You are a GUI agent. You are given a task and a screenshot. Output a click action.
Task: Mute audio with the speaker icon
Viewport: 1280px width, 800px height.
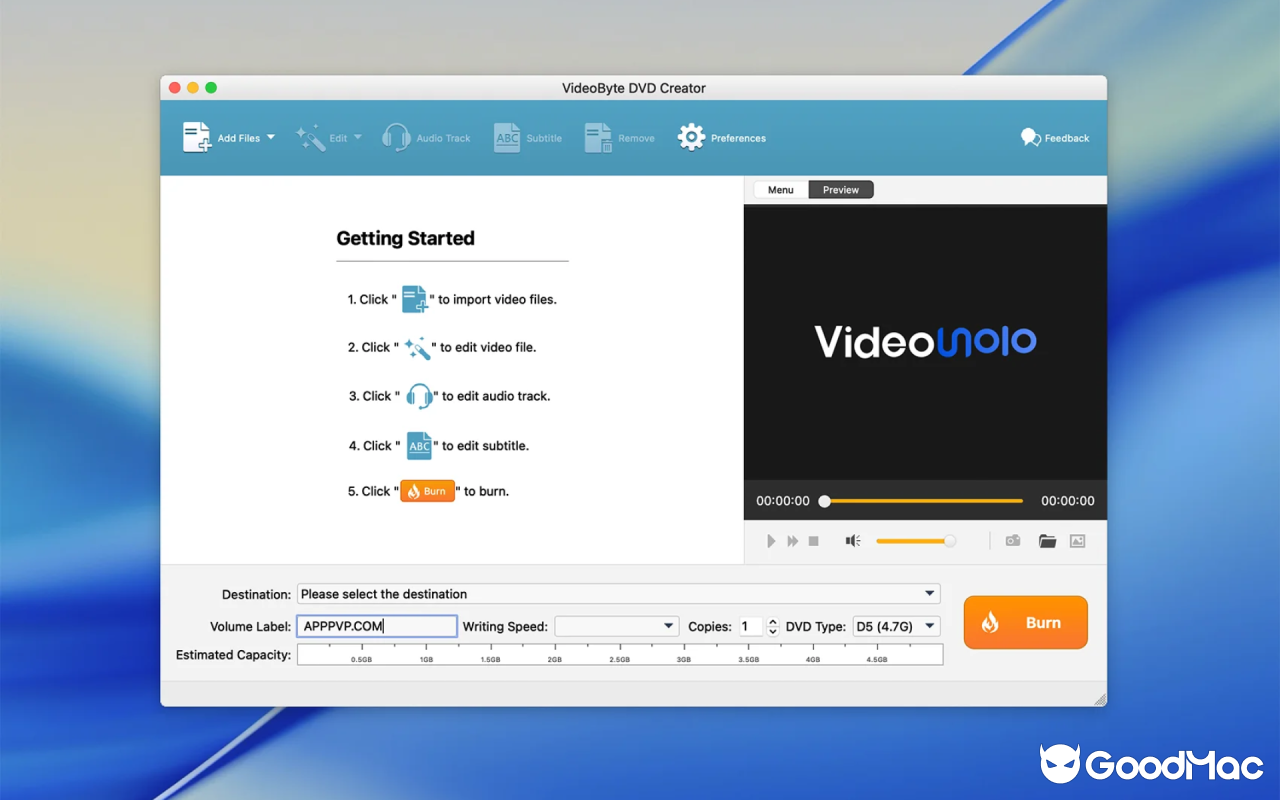pyautogui.click(x=852, y=540)
